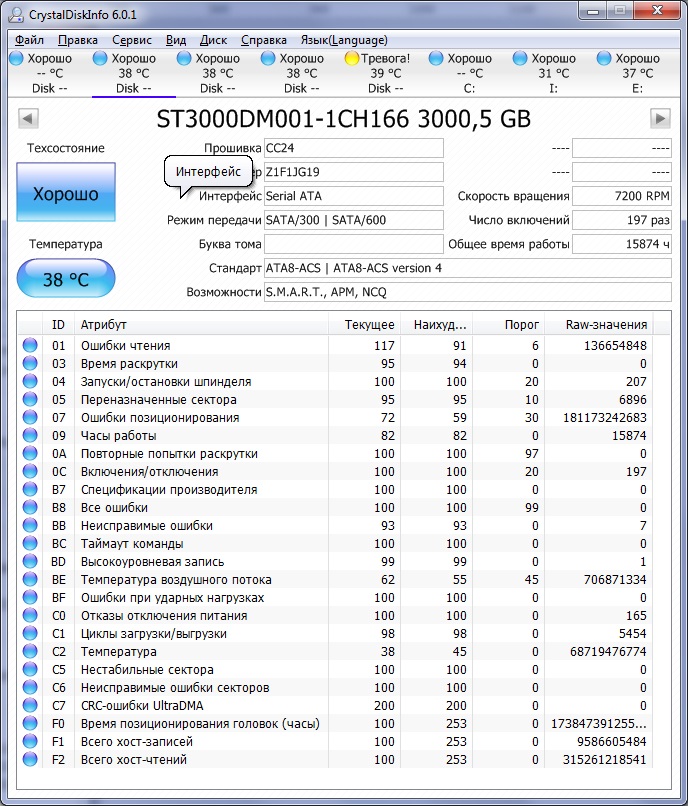Click status icon of Спецификации производителя row

pyautogui.click(x=30, y=489)
